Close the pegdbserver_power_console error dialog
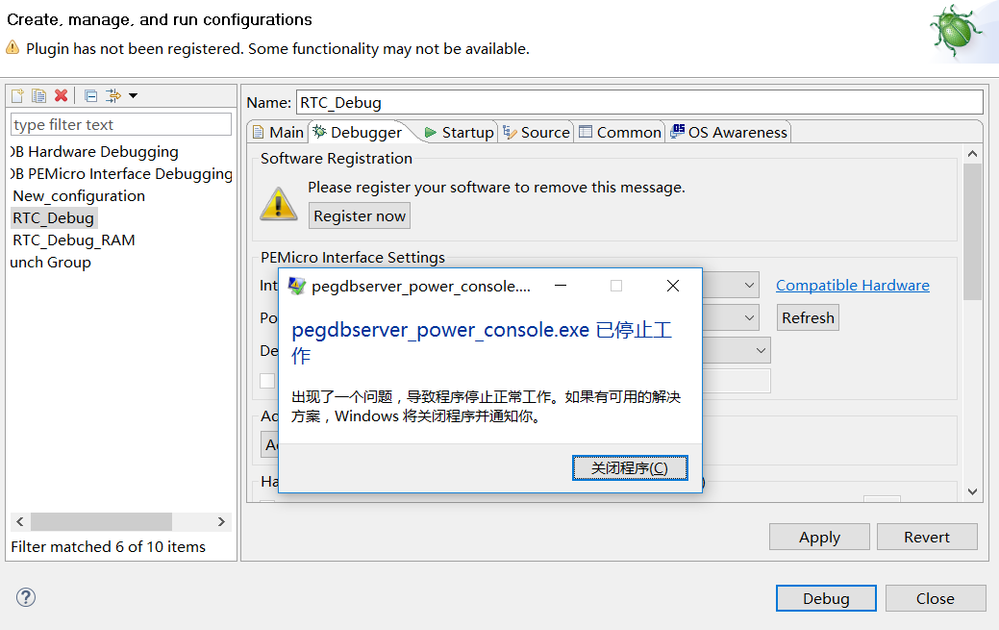Image resolution: width=999 pixels, height=630 pixels. click(673, 286)
